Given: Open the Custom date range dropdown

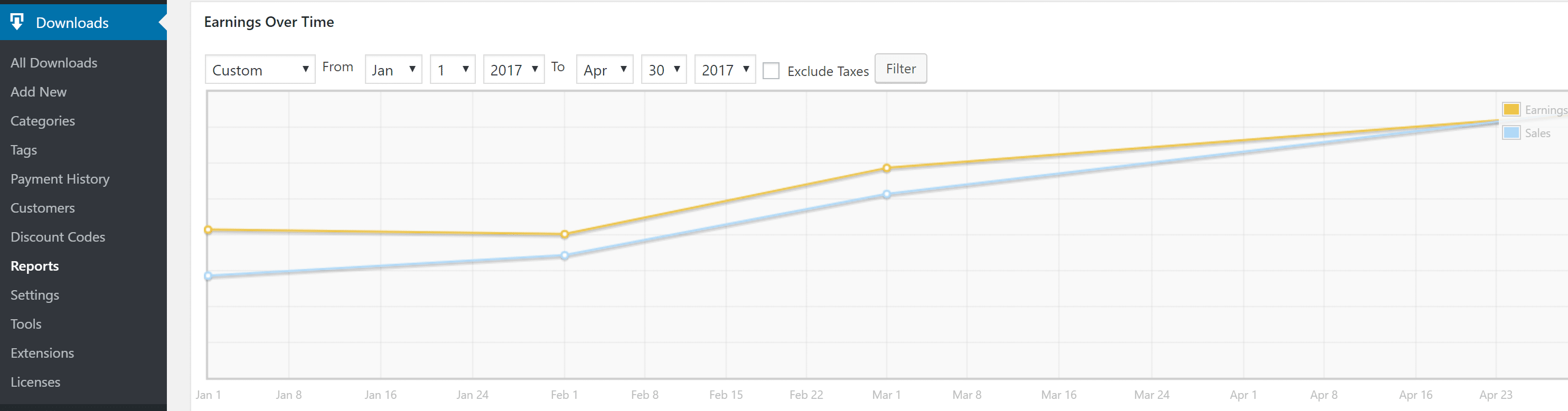Looking at the screenshot, I should (x=260, y=70).
